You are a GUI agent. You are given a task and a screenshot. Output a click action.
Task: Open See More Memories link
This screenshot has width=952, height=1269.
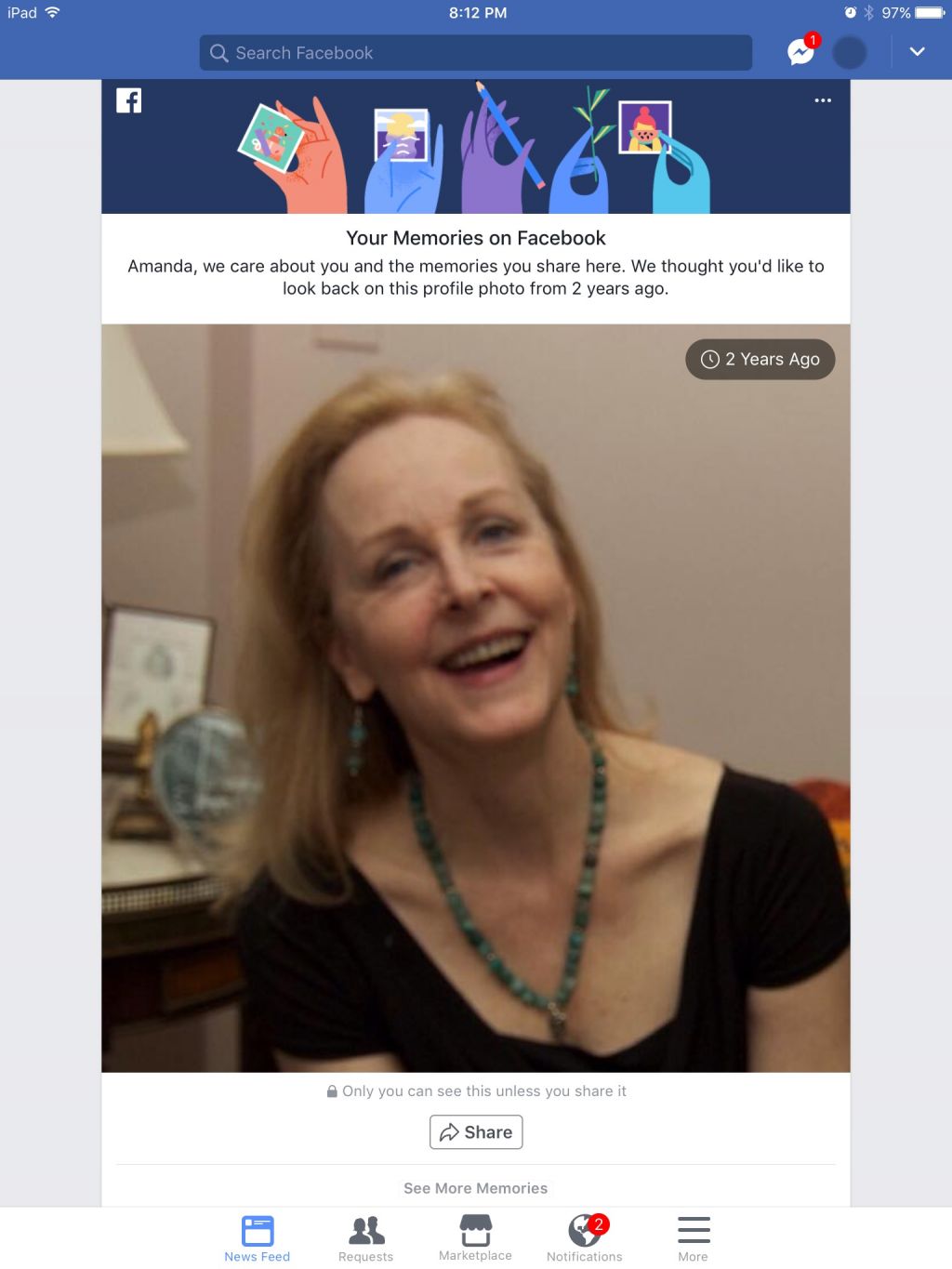tap(476, 1188)
